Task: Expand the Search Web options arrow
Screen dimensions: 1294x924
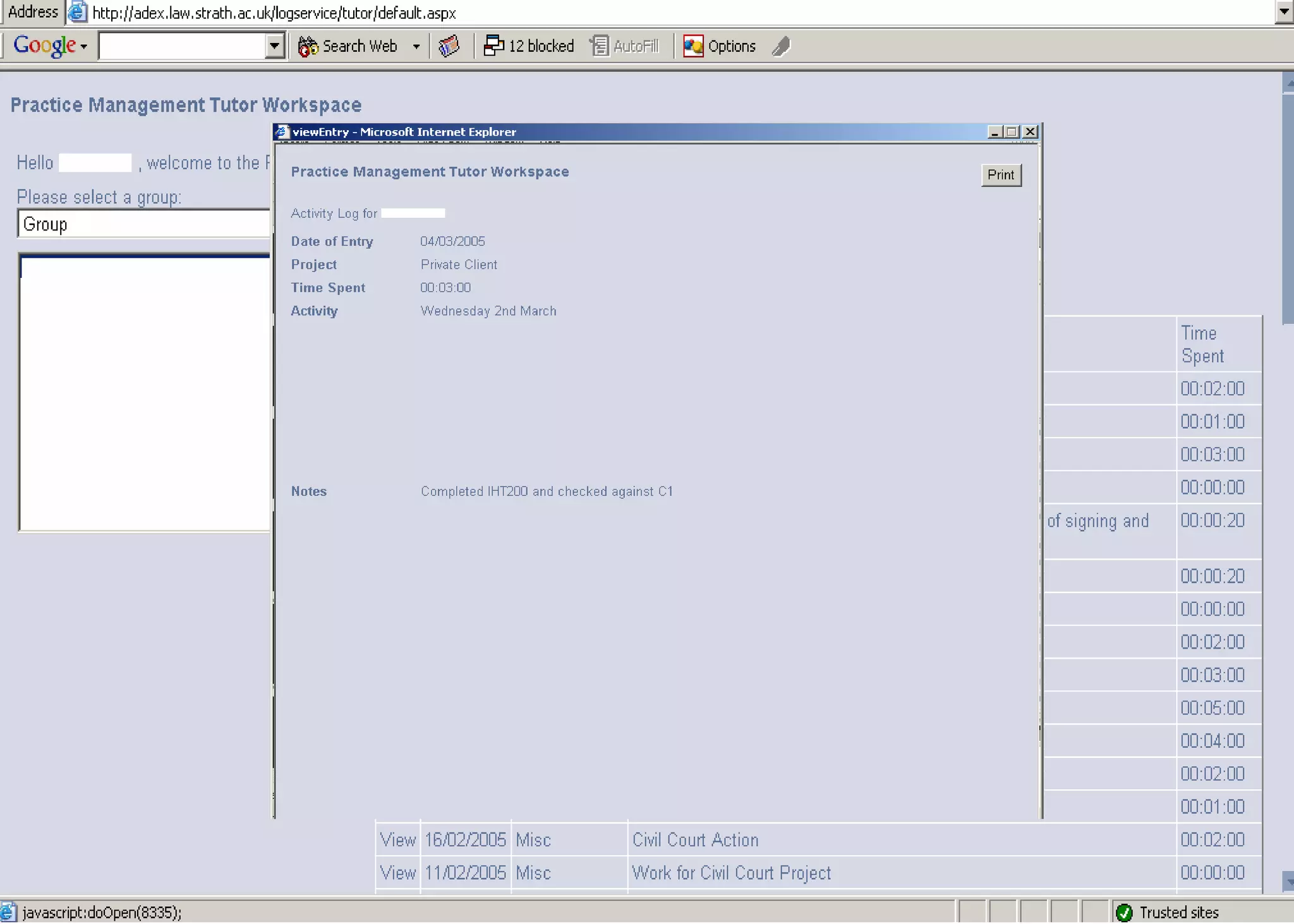Action: [x=416, y=46]
